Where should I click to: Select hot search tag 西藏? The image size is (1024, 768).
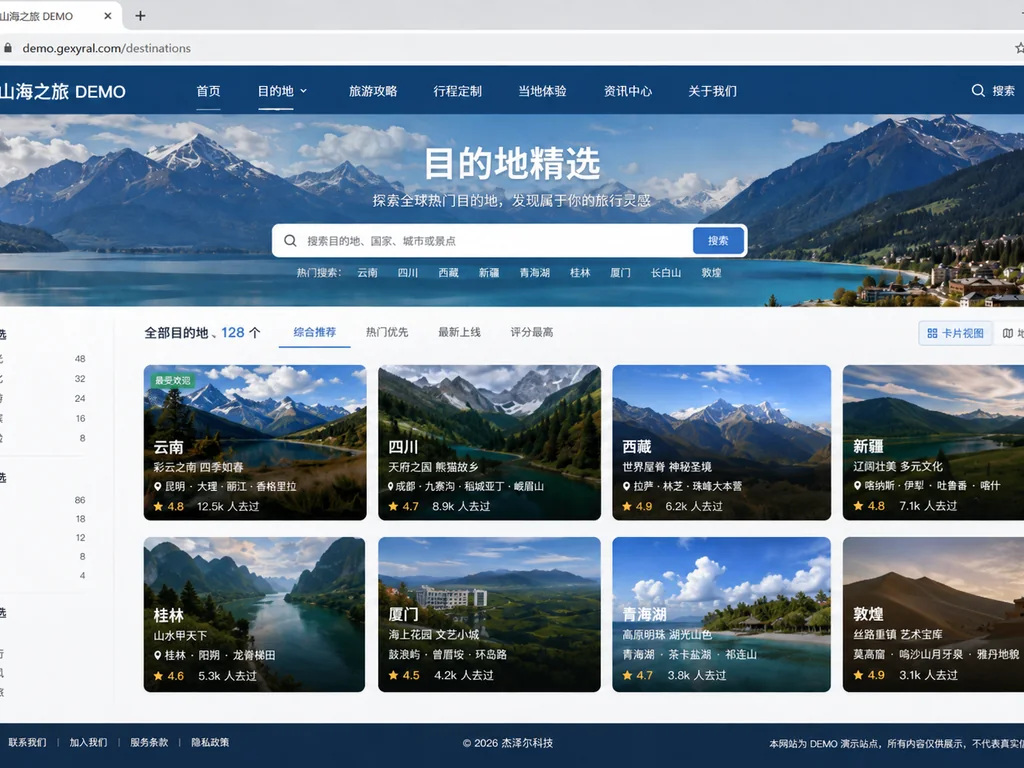pos(449,272)
